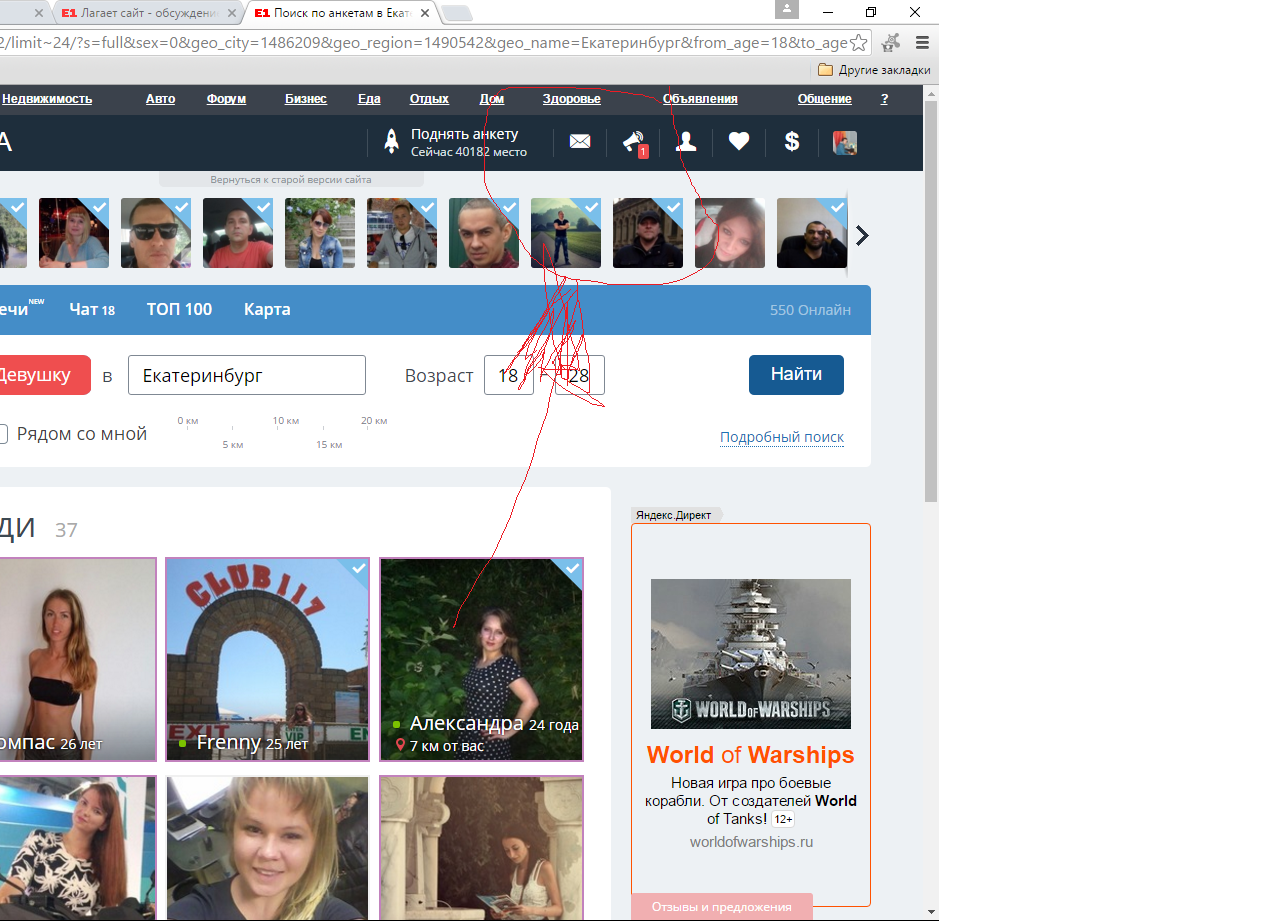1280x921 pixels.
Task: Click the Найти search button
Action: pos(796,375)
